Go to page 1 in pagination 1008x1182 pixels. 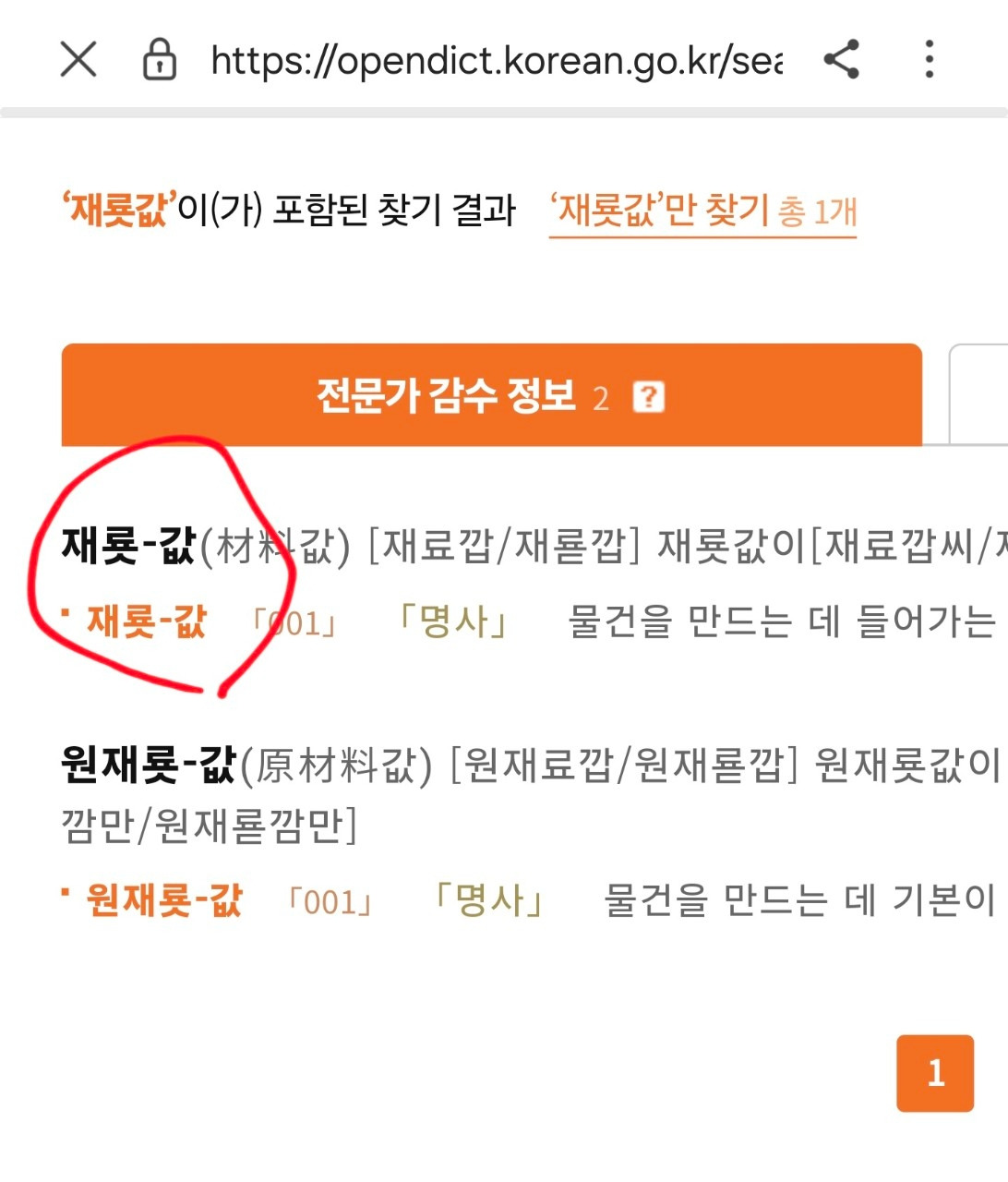tap(935, 1073)
